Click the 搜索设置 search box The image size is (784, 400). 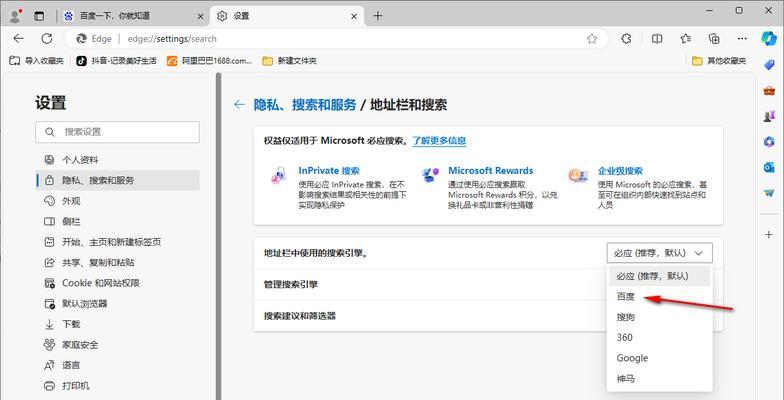point(118,132)
